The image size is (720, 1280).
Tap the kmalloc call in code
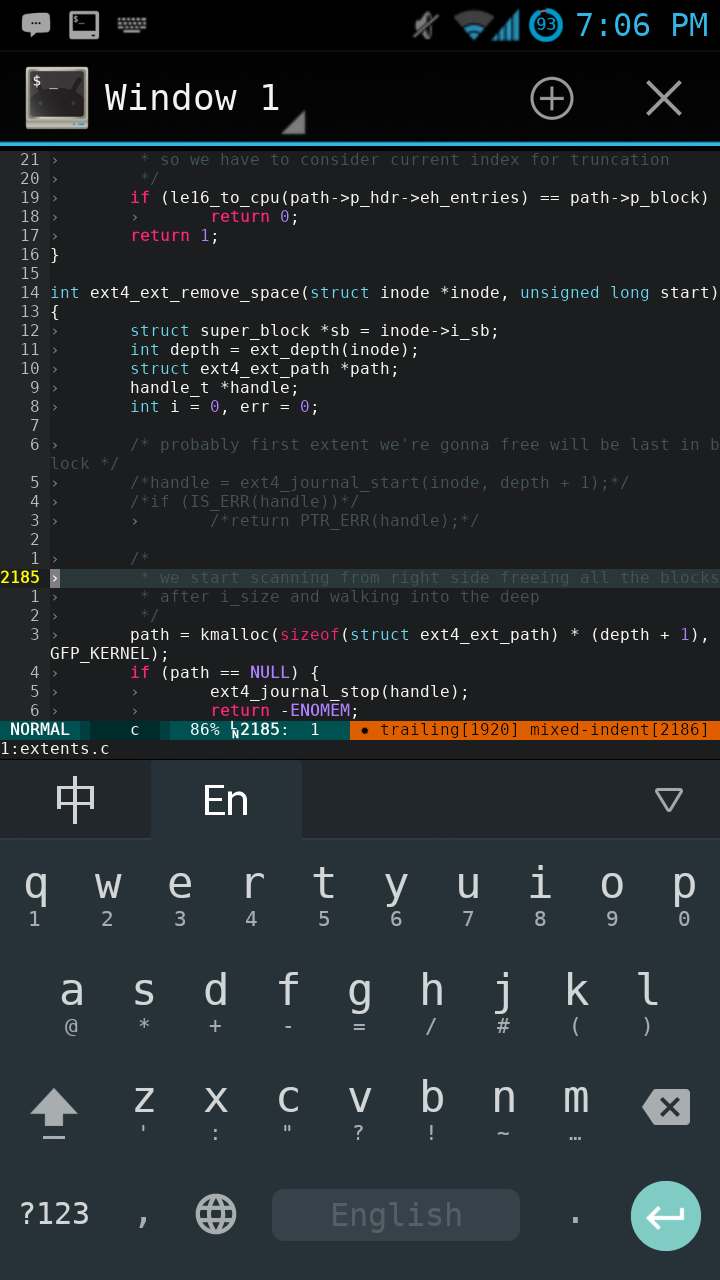pyautogui.click(x=234, y=635)
